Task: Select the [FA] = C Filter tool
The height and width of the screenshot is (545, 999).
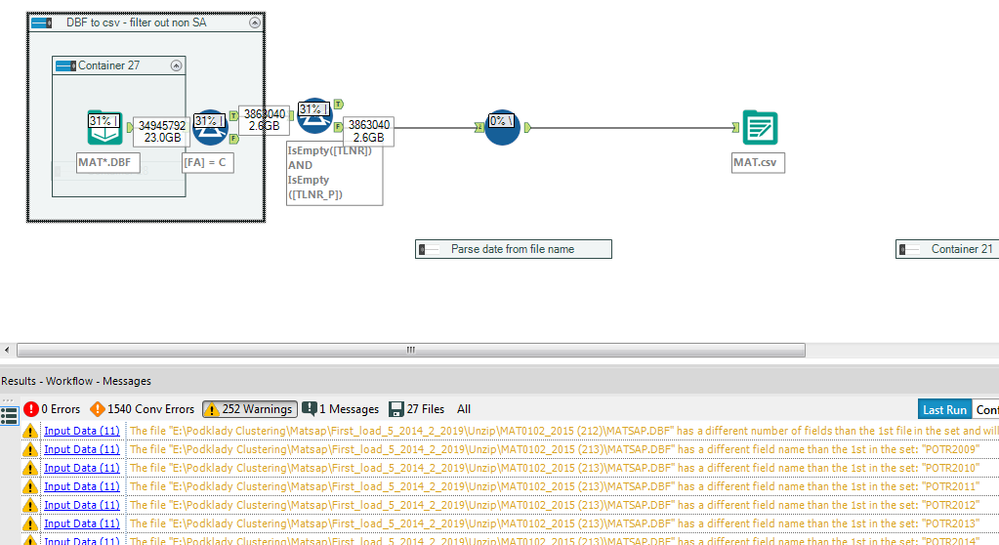Action: (x=210, y=127)
